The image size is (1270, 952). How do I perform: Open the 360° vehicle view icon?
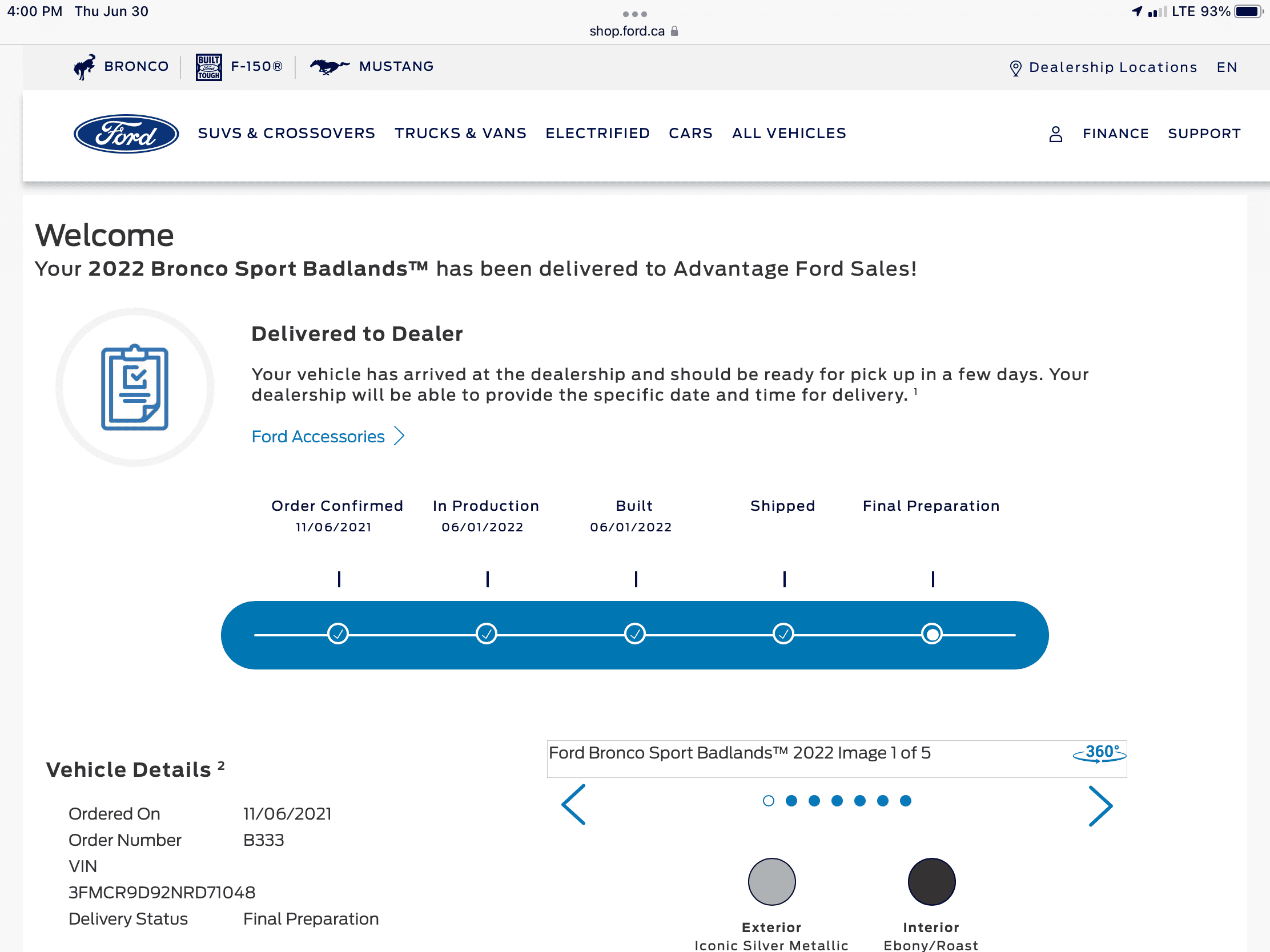click(x=1099, y=753)
